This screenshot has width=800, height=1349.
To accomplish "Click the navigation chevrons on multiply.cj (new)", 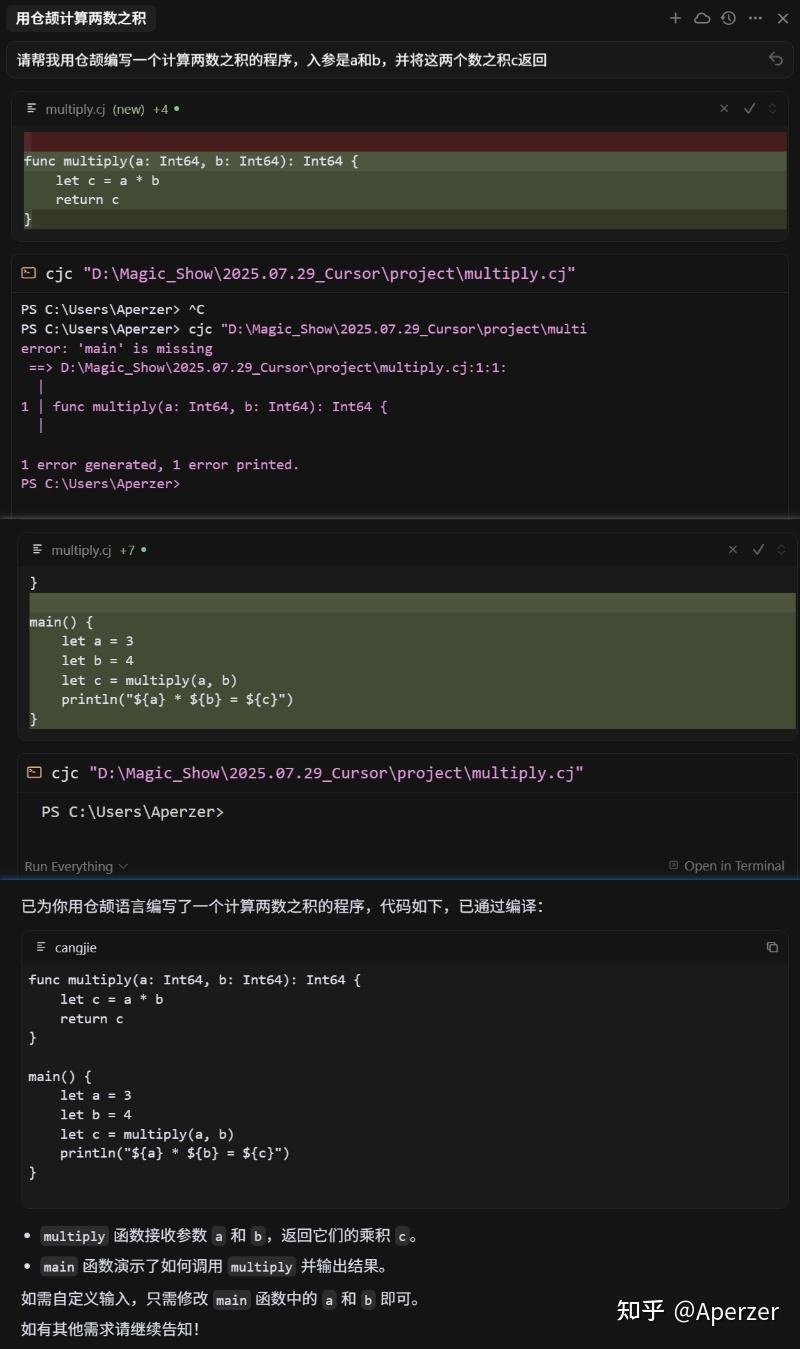I will point(771,109).
